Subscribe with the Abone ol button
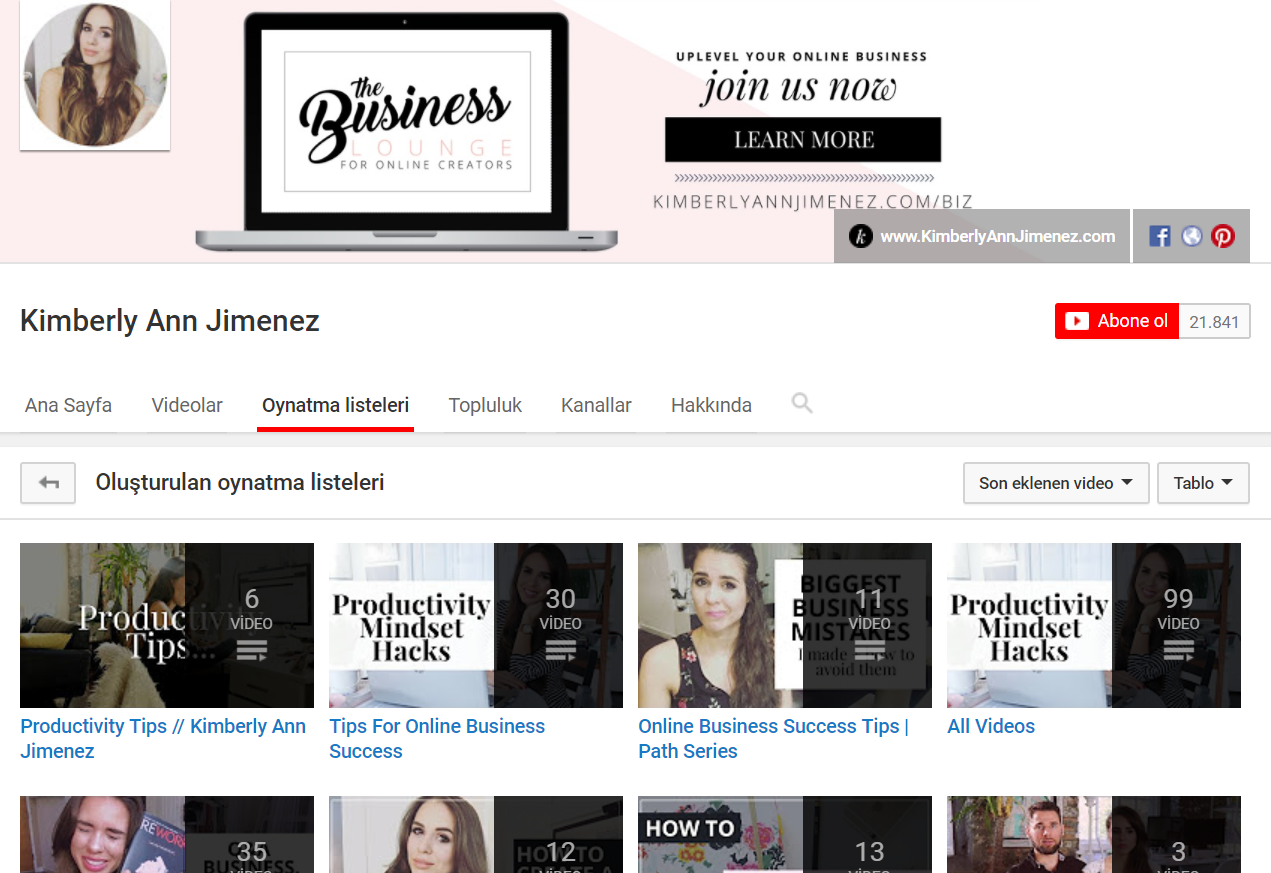Screen dimensions: 1271x873 pyautogui.click(x=1117, y=321)
